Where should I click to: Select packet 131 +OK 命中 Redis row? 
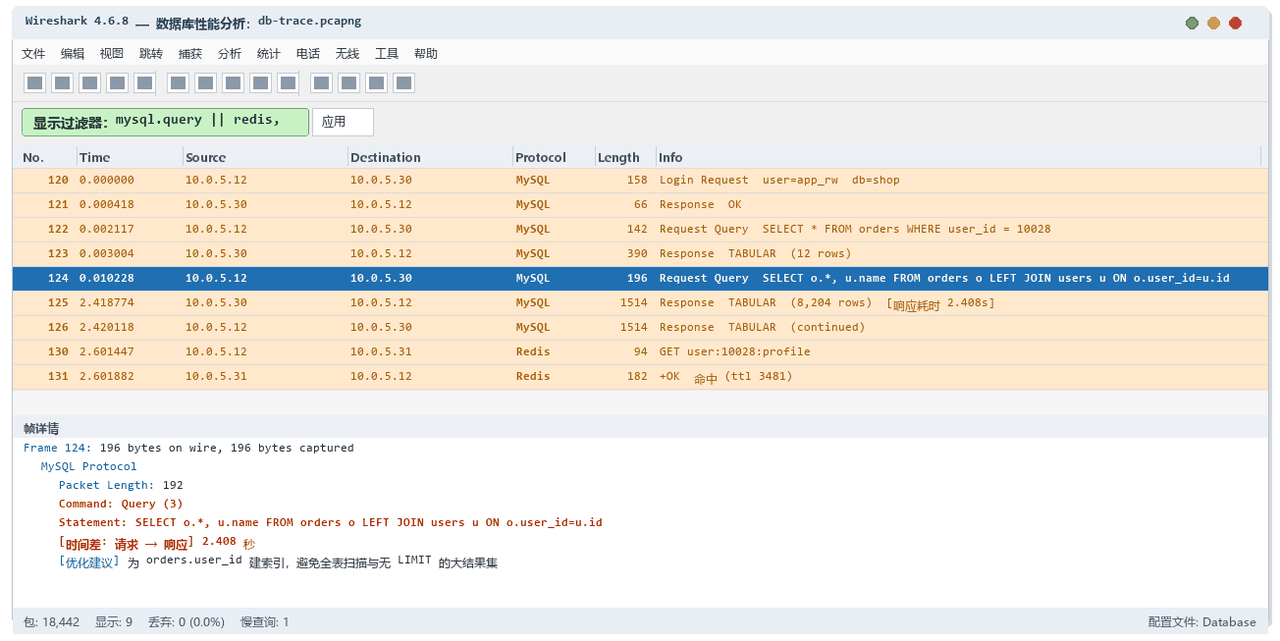(x=640, y=376)
